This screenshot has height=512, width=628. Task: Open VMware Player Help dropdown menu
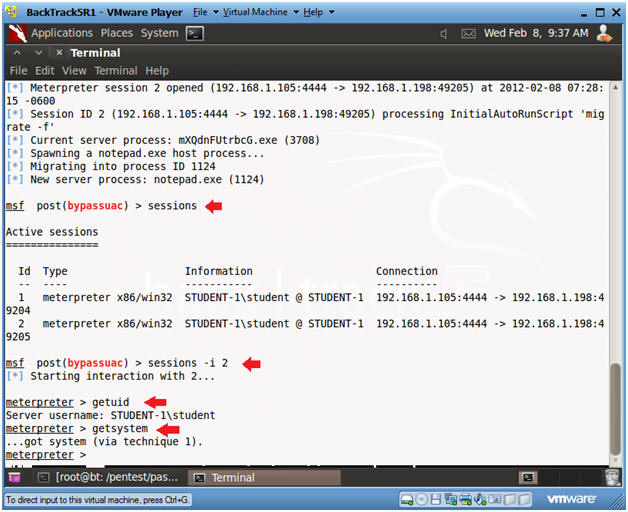point(318,12)
